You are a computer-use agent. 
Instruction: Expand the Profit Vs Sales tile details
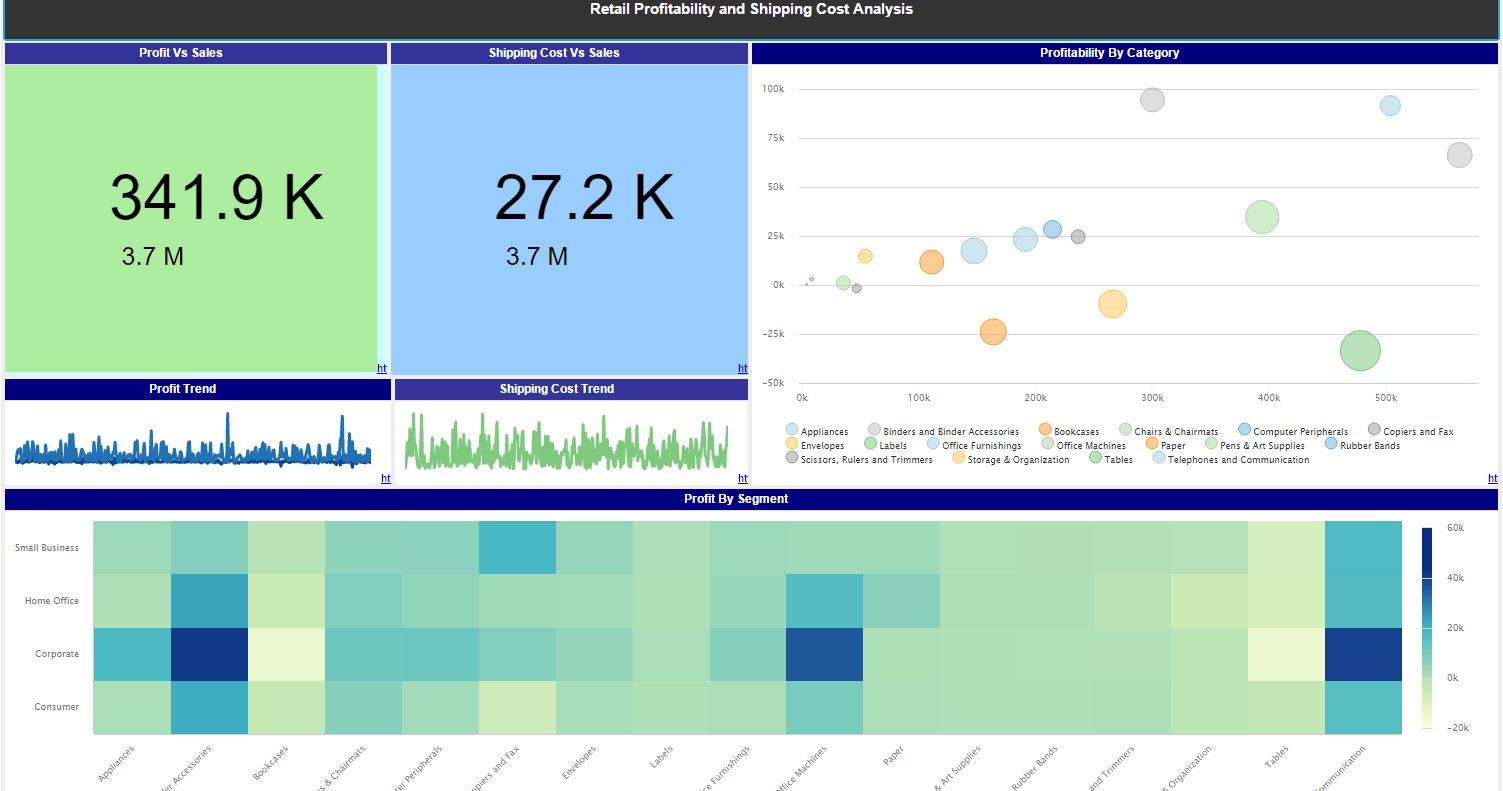(381, 368)
